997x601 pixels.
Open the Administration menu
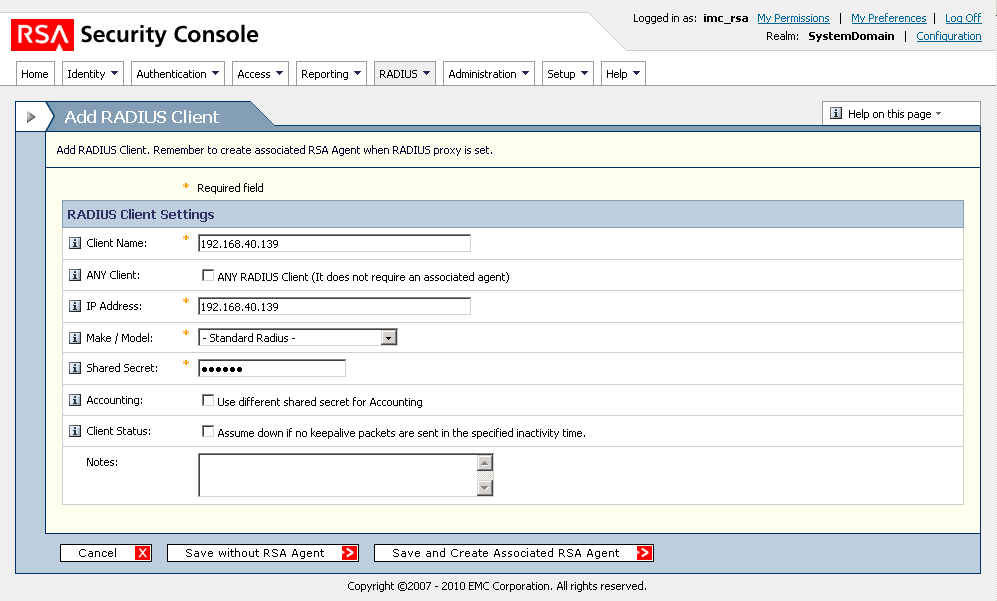pyautogui.click(x=488, y=74)
